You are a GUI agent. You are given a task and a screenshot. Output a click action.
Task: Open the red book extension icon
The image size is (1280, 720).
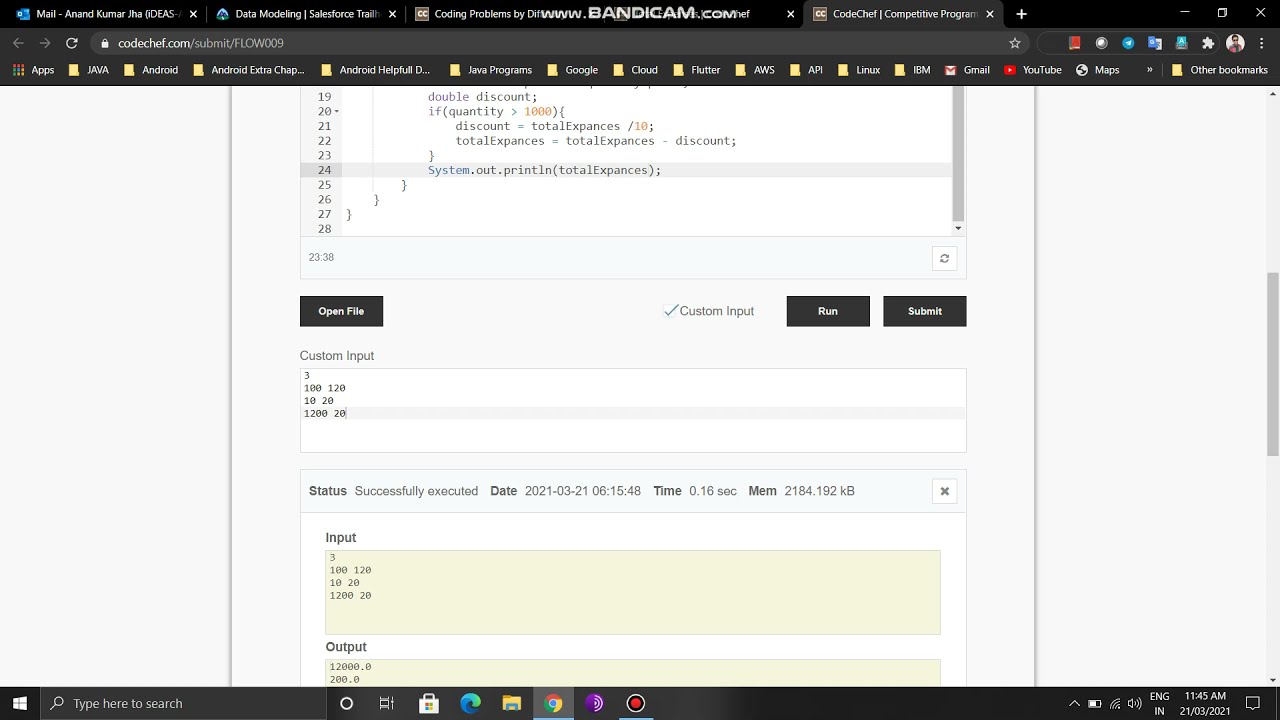(x=1075, y=43)
